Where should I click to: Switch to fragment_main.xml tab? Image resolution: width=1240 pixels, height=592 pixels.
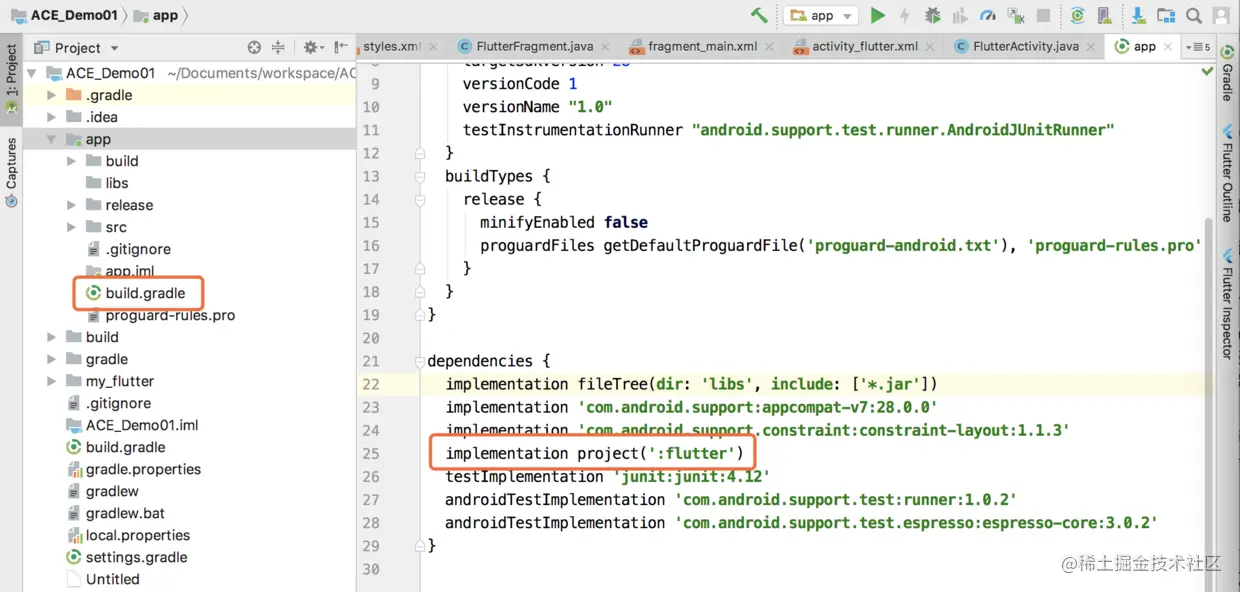click(700, 47)
